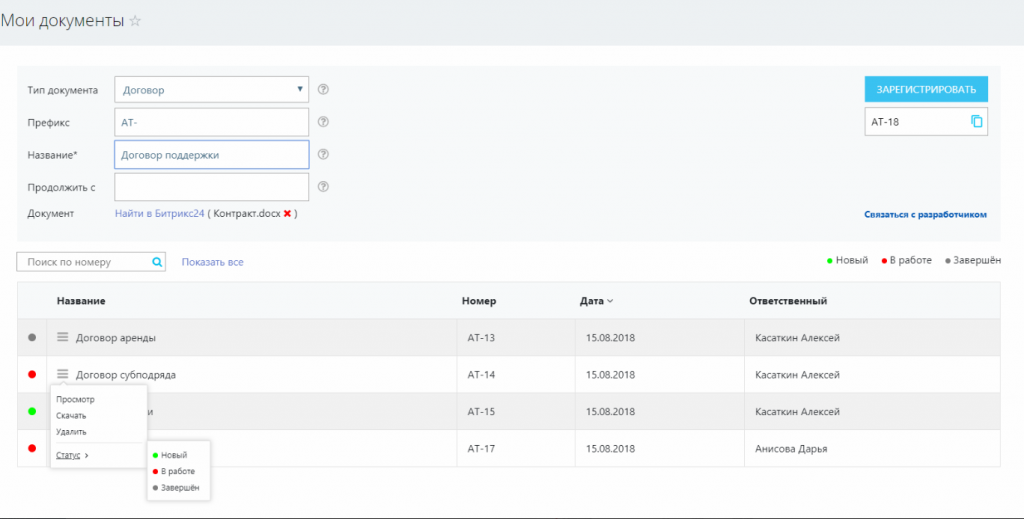Click the red status dot of Договор субподряда
1024x519 pixels.
(32, 375)
